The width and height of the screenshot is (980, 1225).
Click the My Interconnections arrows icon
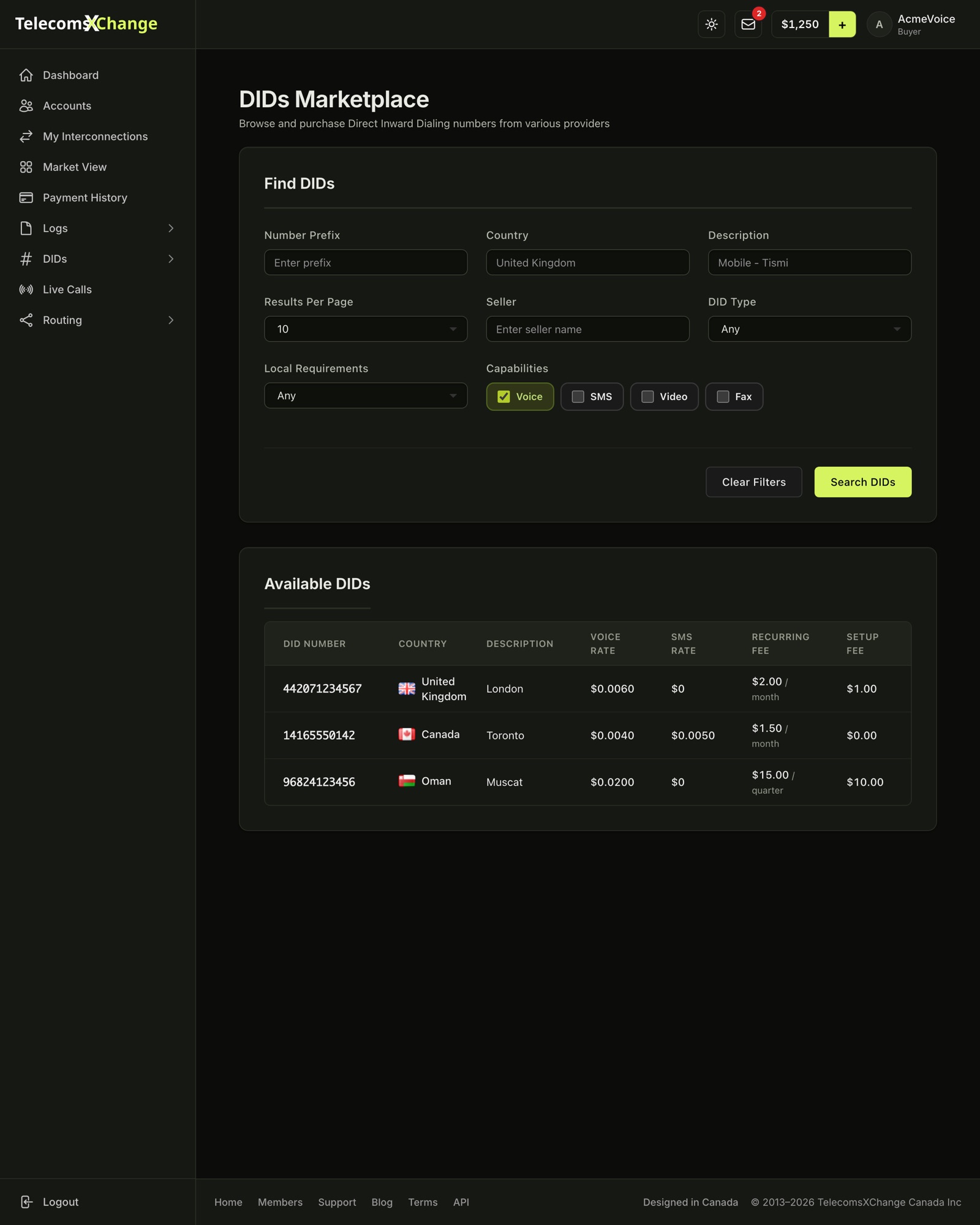[x=26, y=137]
